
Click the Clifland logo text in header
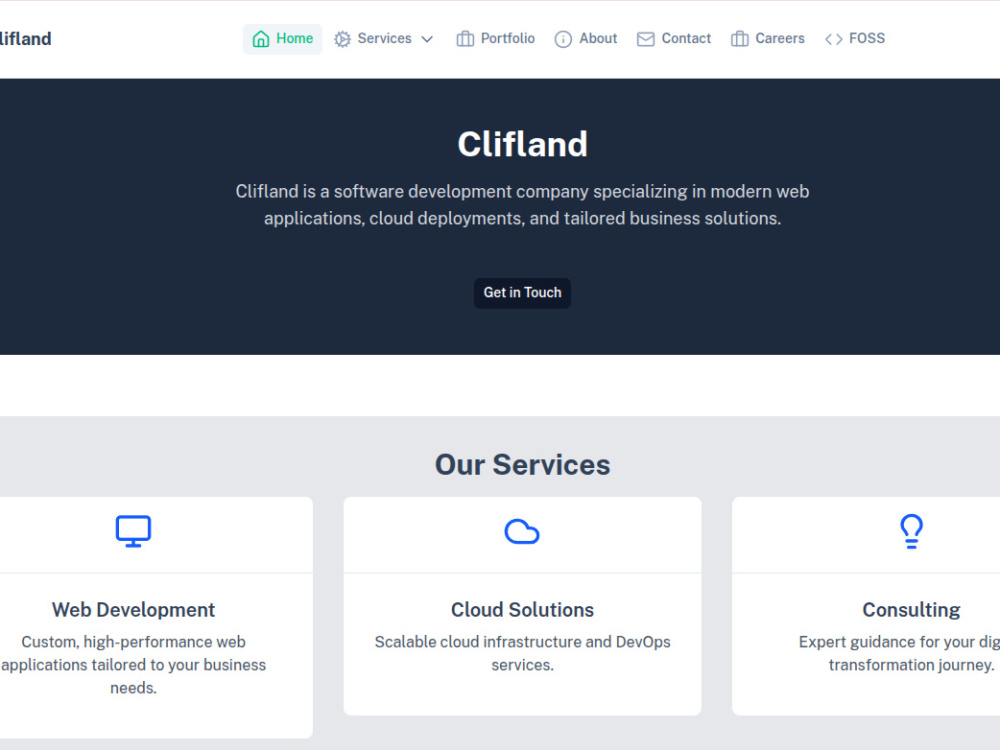coord(26,39)
